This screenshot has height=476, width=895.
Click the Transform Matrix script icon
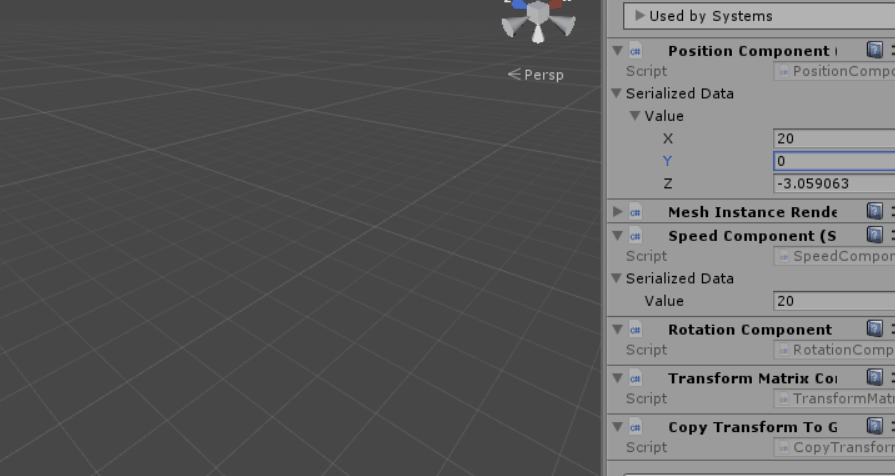(635, 378)
